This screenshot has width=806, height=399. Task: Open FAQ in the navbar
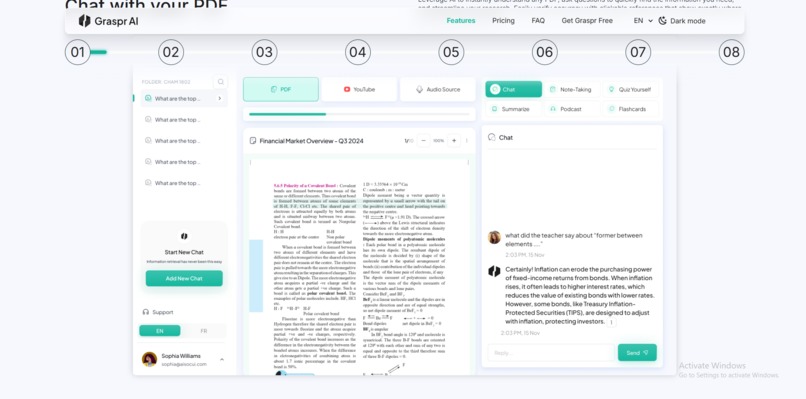pyautogui.click(x=538, y=21)
